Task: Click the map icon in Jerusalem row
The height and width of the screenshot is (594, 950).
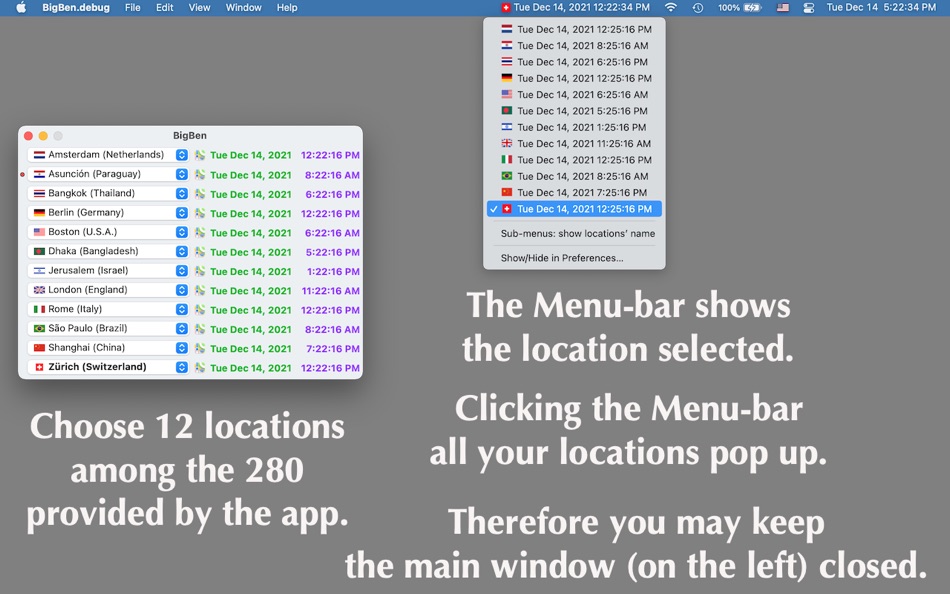Action: pyautogui.click(x=200, y=271)
